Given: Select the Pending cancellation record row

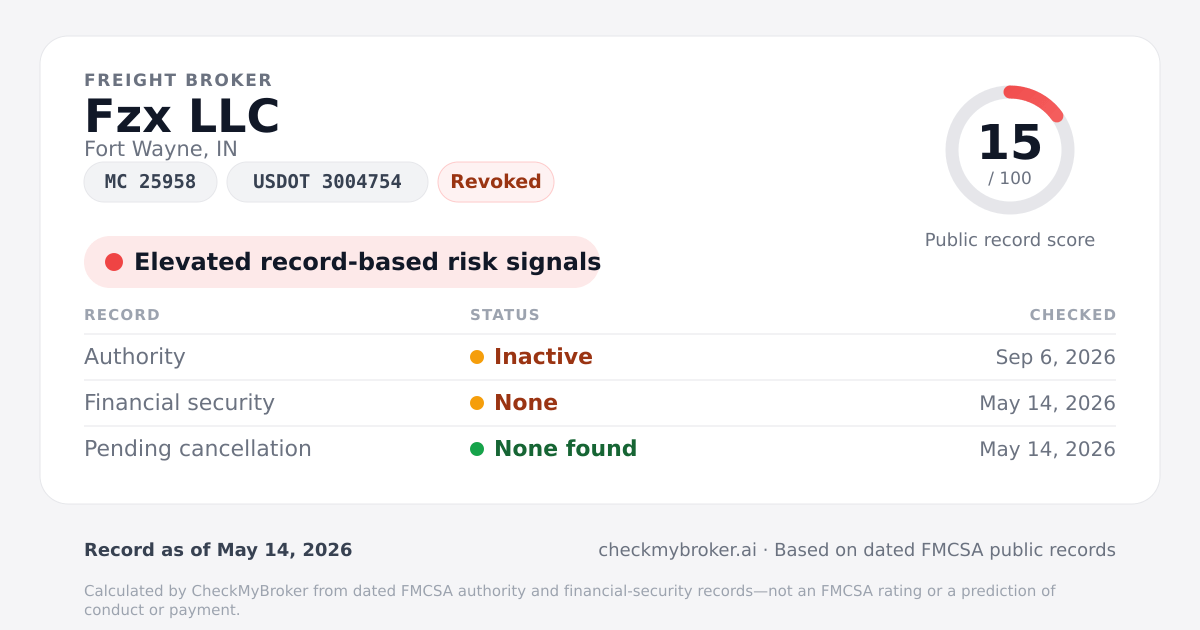Looking at the screenshot, I should point(600,449).
